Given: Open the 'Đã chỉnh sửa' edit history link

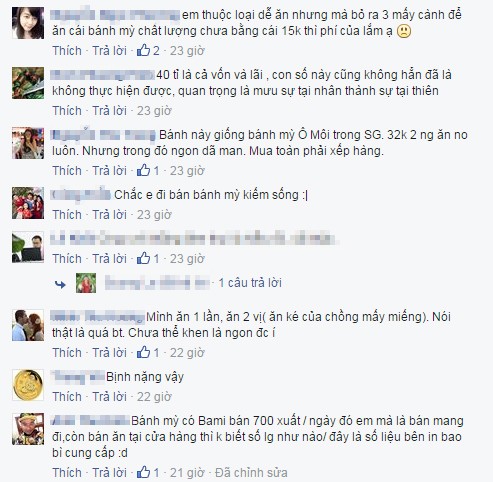Looking at the screenshot, I should point(251,473).
